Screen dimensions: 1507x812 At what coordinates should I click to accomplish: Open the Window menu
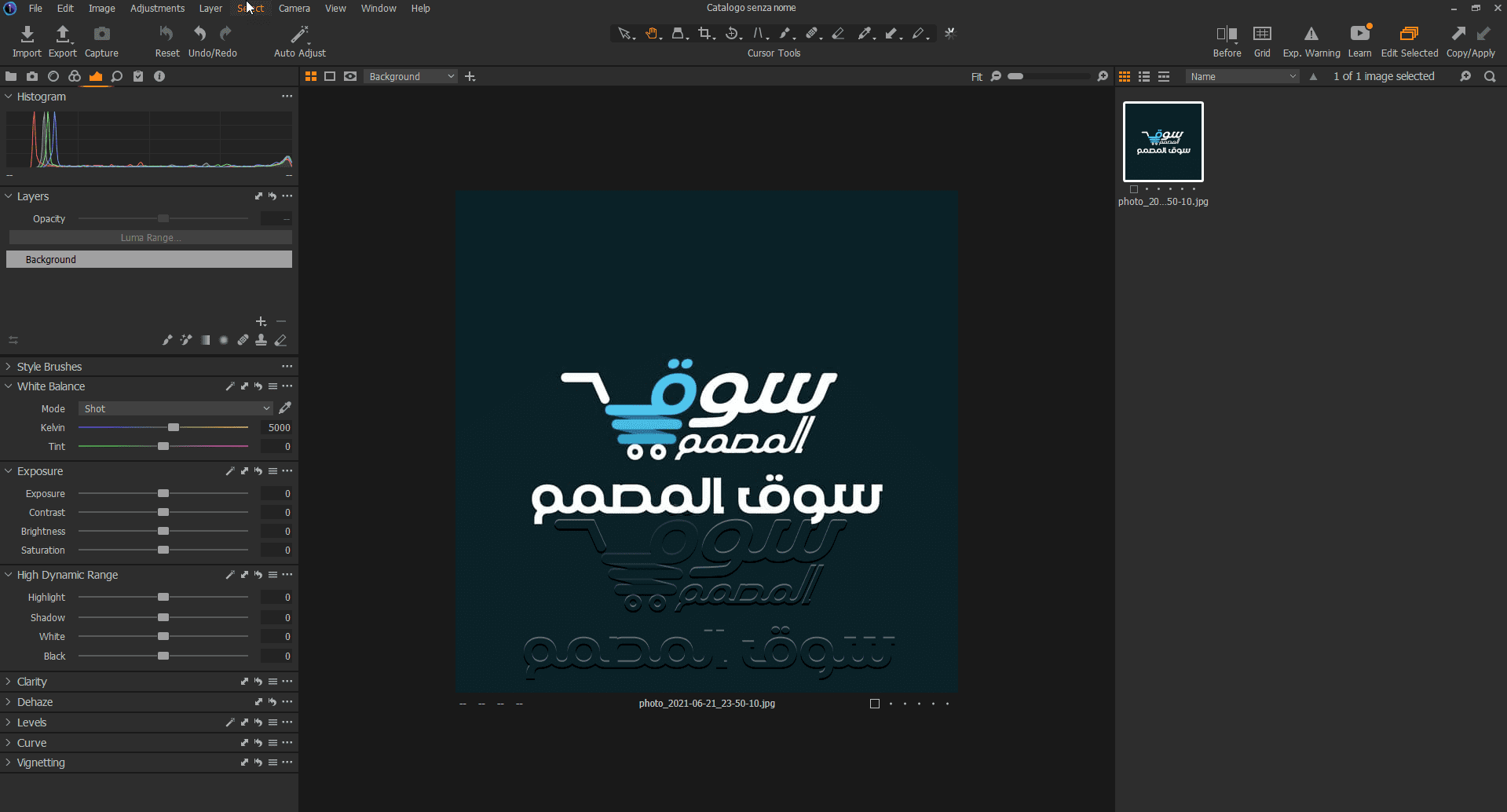(379, 8)
